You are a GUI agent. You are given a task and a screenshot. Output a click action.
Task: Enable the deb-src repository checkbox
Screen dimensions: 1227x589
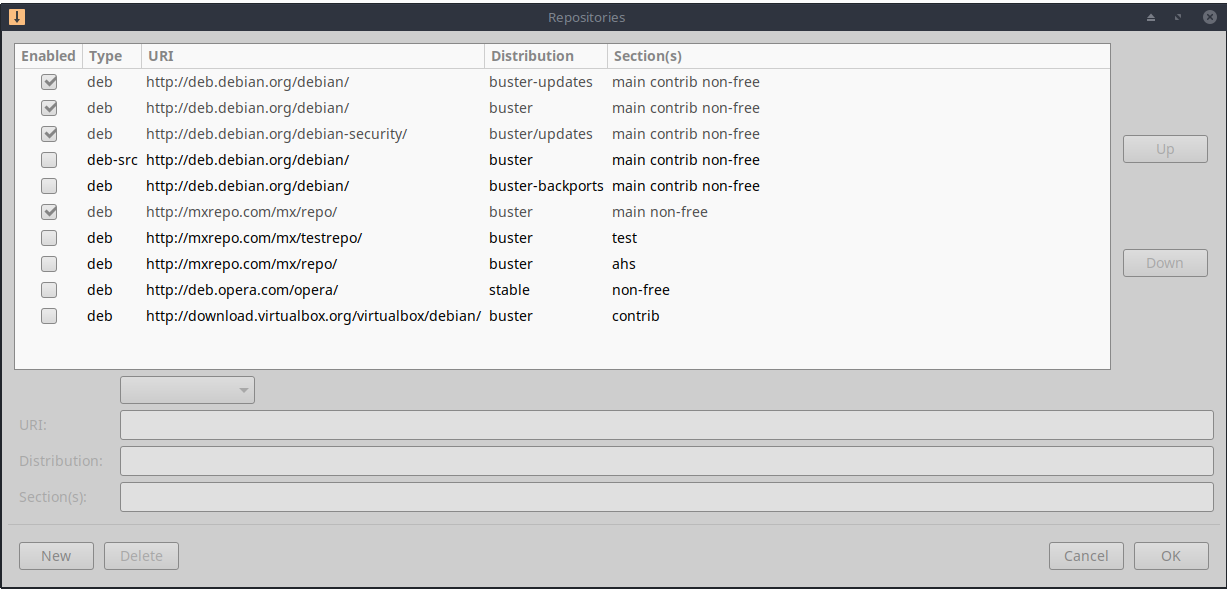[x=49, y=160]
